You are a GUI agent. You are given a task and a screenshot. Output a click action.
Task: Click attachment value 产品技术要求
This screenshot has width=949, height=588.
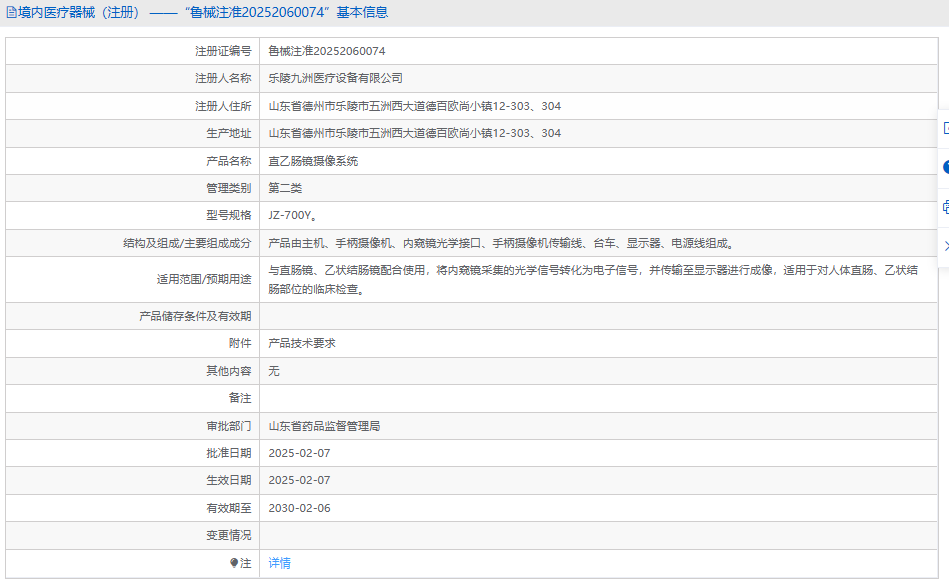coord(301,343)
